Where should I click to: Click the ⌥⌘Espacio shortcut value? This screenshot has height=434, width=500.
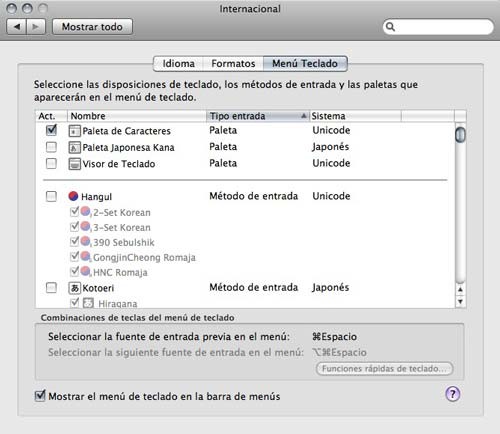(339, 352)
